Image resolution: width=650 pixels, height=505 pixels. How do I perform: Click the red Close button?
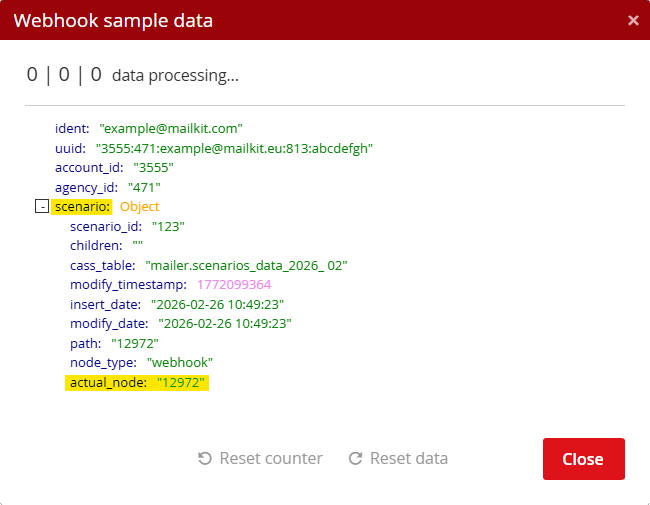[x=584, y=459]
